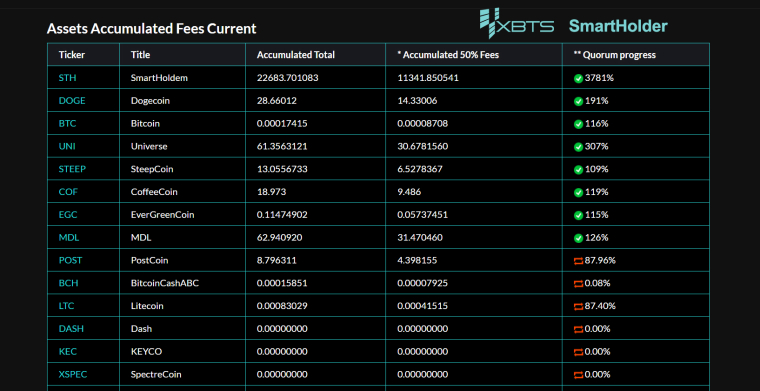Click the green check icon next to 119%
The height and width of the screenshot is (391, 760).
tap(578, 192)
